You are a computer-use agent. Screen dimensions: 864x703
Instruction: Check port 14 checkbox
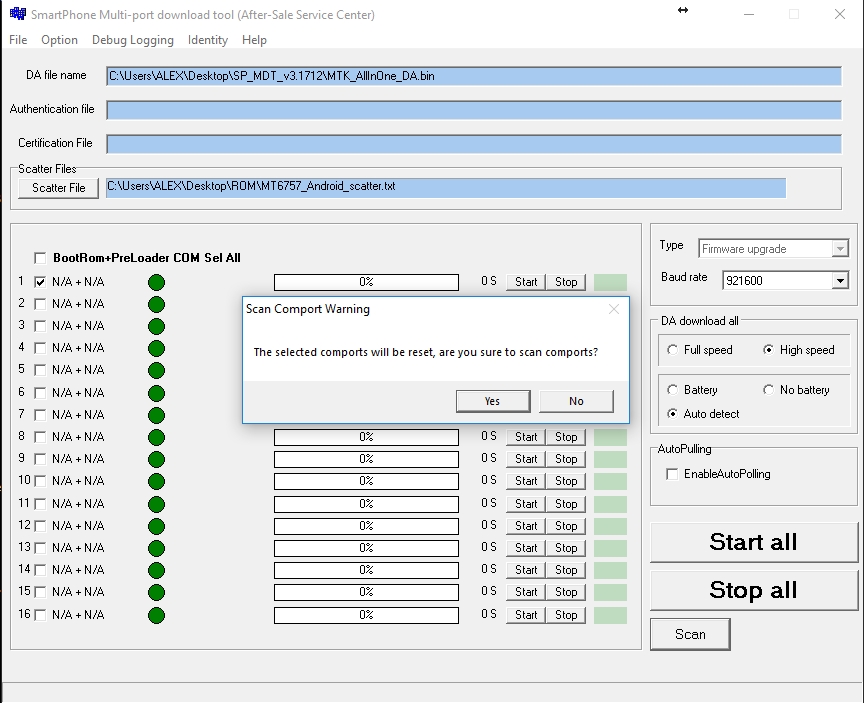point(40,570)
